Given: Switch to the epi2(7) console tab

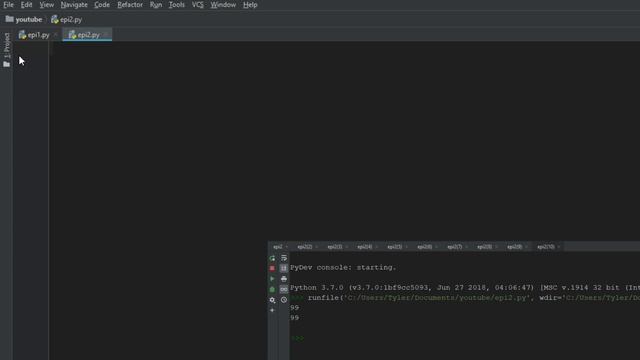Looking at the screenshot, I should tap(455, 247).
